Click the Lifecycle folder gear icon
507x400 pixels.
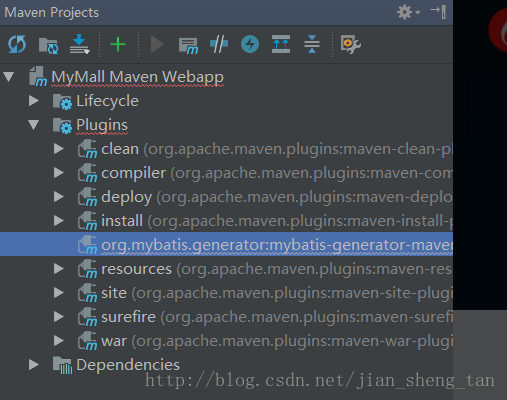pos(62,101)
